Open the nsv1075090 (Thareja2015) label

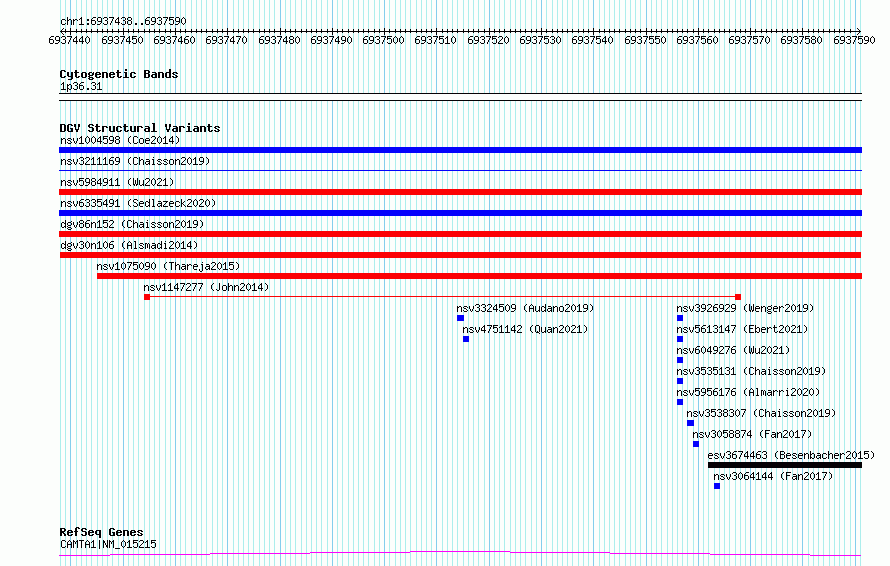tap(168, 266)
